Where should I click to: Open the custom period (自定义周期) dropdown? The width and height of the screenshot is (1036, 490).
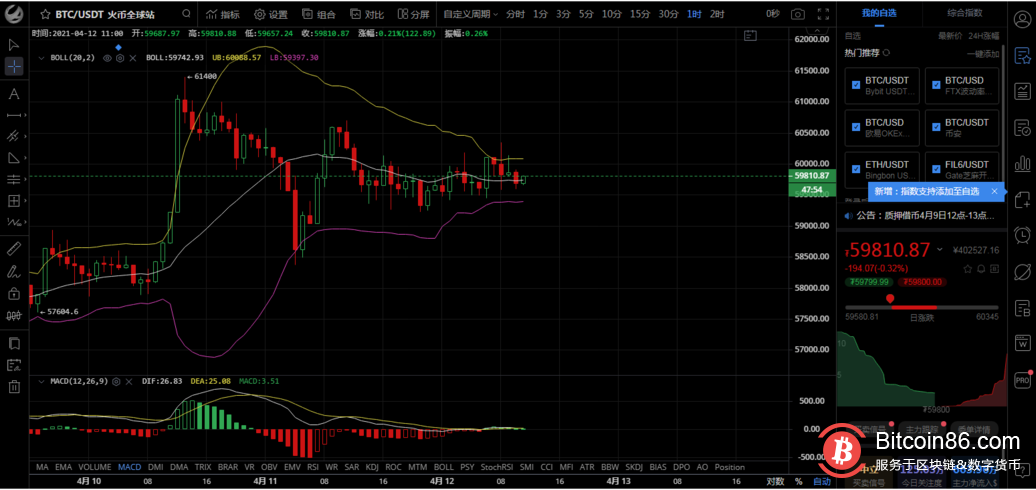coord(469,15)
